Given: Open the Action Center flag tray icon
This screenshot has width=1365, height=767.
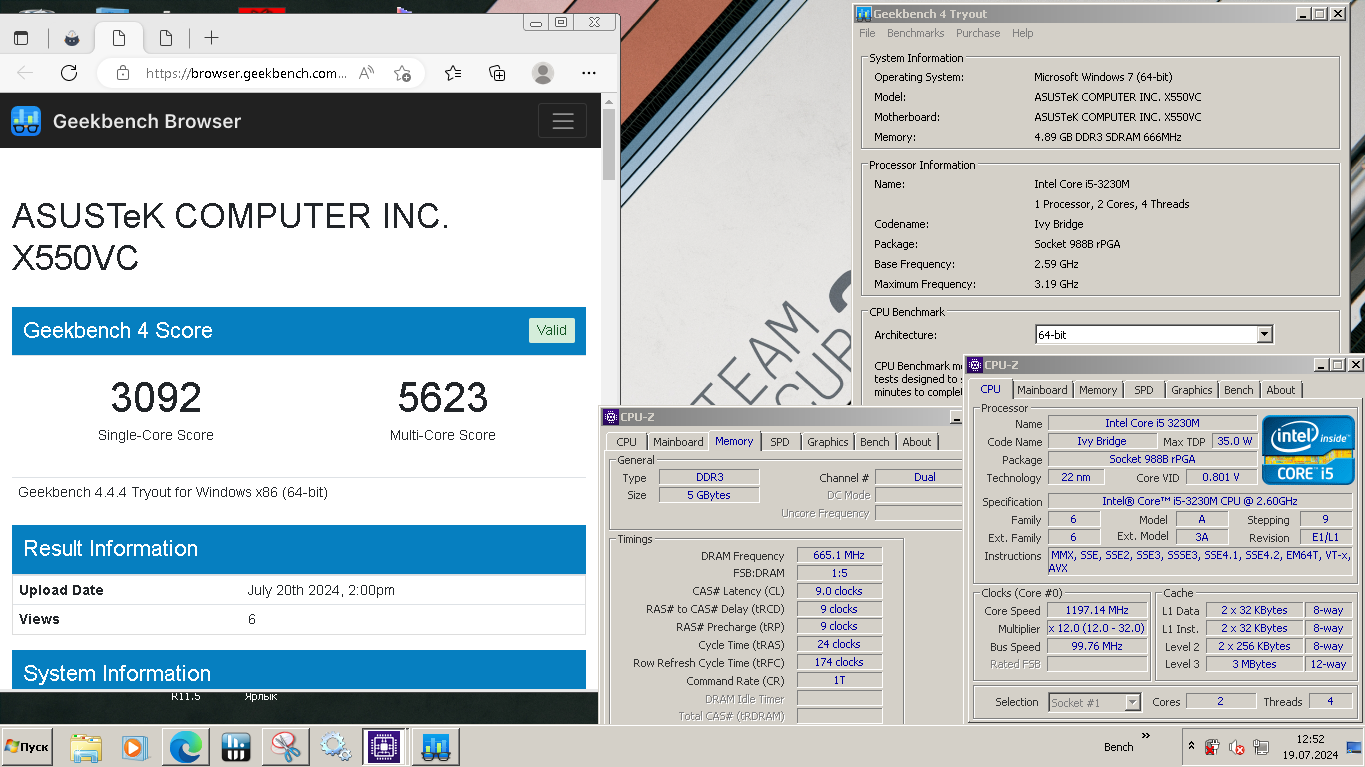Looking at the screenshot, I should 1212,747.
